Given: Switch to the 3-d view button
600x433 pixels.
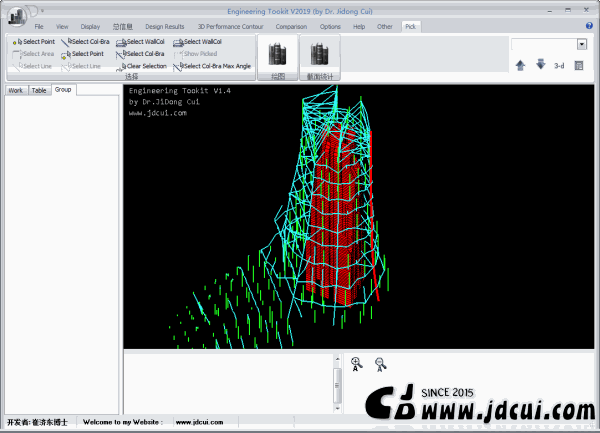Looking at the screenshot, I should 559,66.
